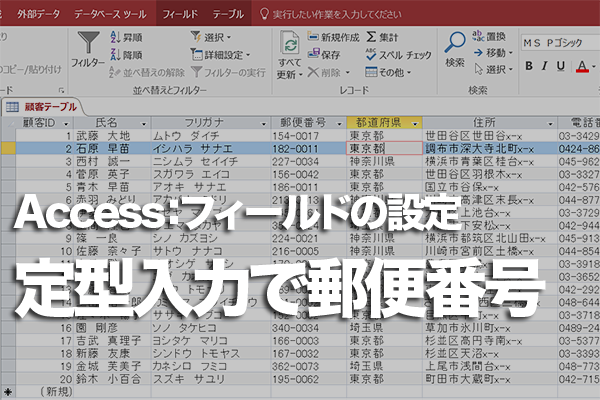Click the 東京都 cell being edited in row 2
Image resolution: width=600 pixels, height=400 pixels.
[384, 148]
